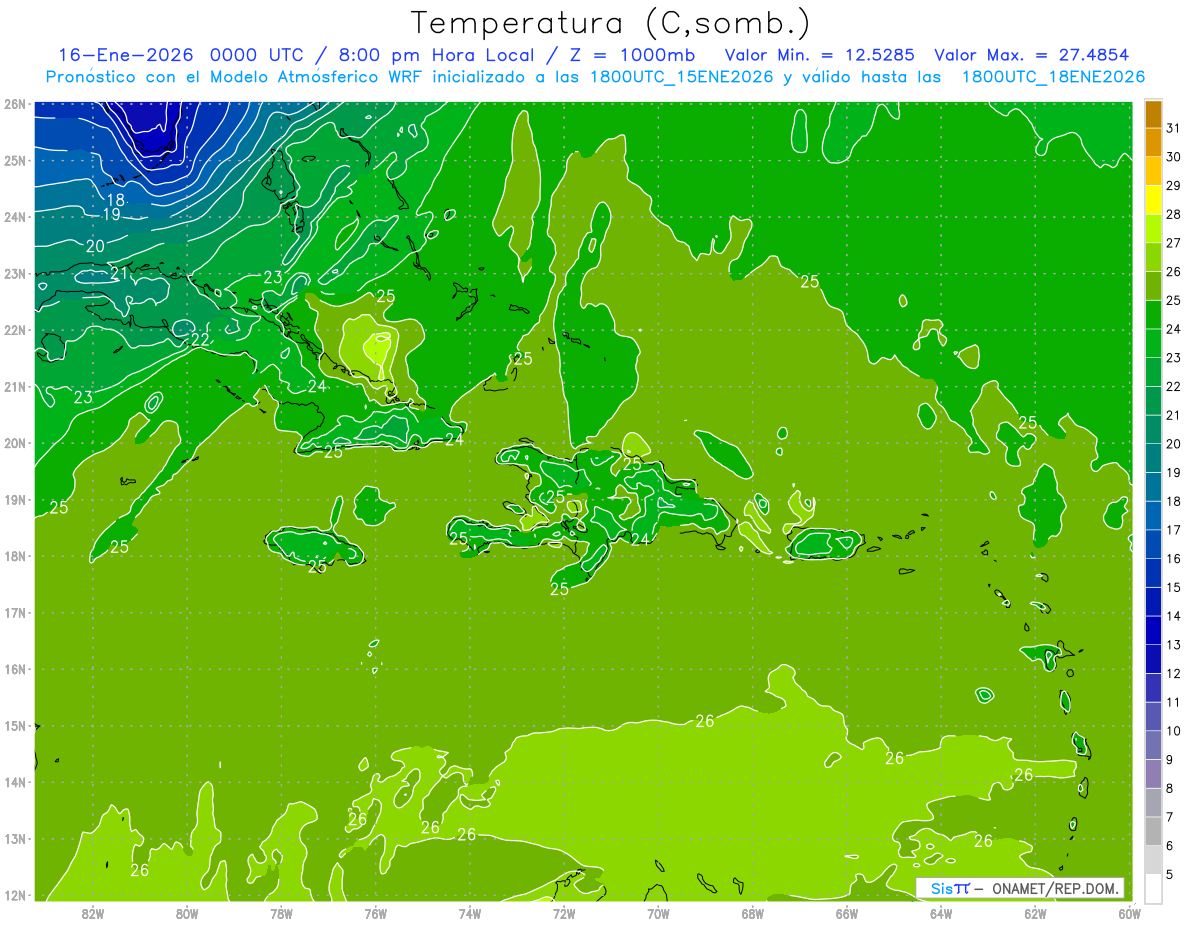The height and width of the screenshot is (927, 1200).
Task: Click the title "Temperatura (C,somb.)"
Action: 611,23
